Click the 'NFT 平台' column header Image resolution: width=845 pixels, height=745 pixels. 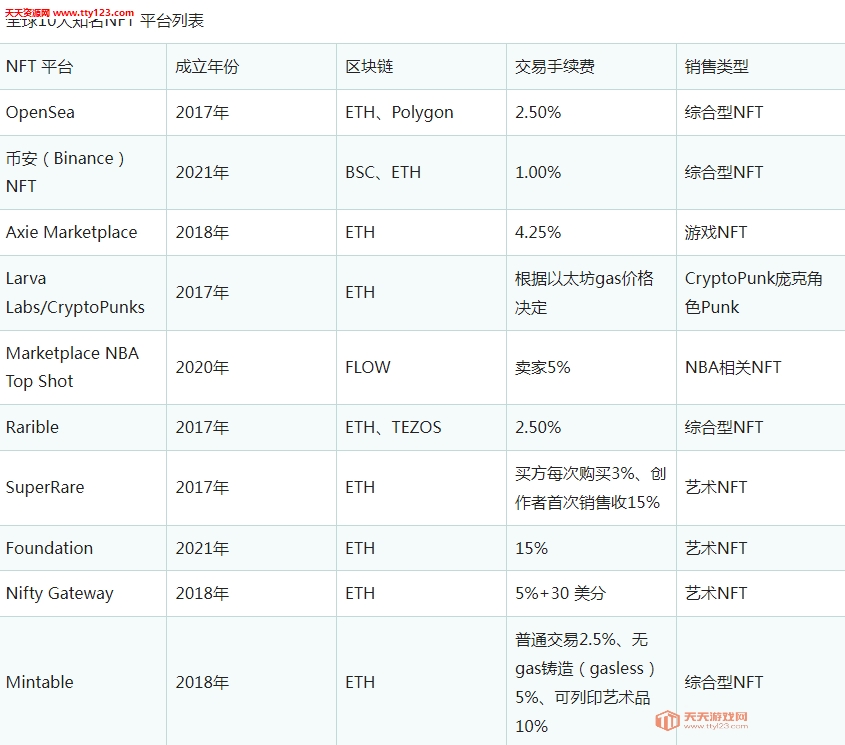[39, 67]
